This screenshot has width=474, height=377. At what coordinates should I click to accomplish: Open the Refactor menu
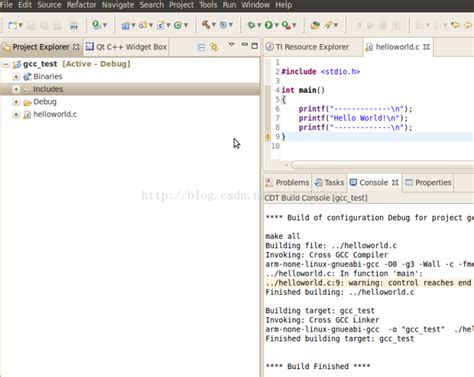(81, 5)
